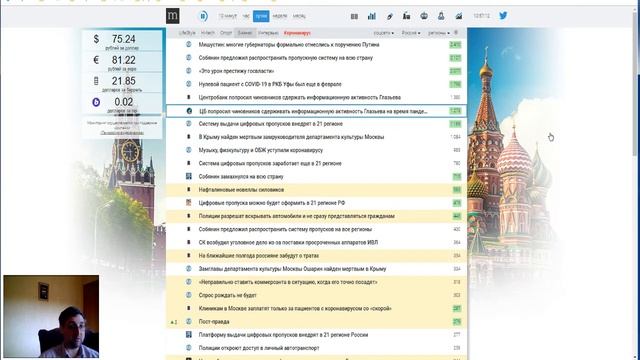Switch time range to 'месяц'
640x360 pixels.
(299, 16)
